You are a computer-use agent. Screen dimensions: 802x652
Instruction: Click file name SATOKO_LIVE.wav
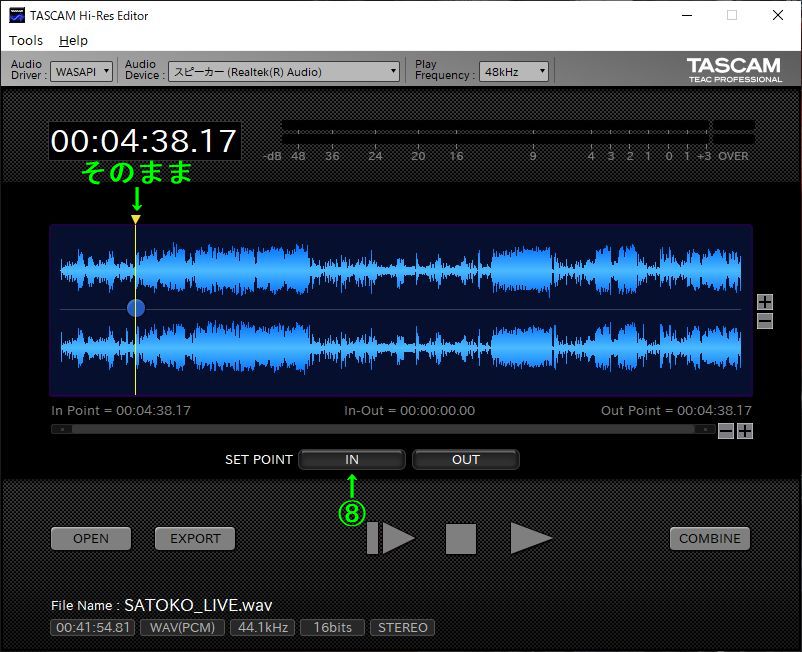click(x=198, y=605)
